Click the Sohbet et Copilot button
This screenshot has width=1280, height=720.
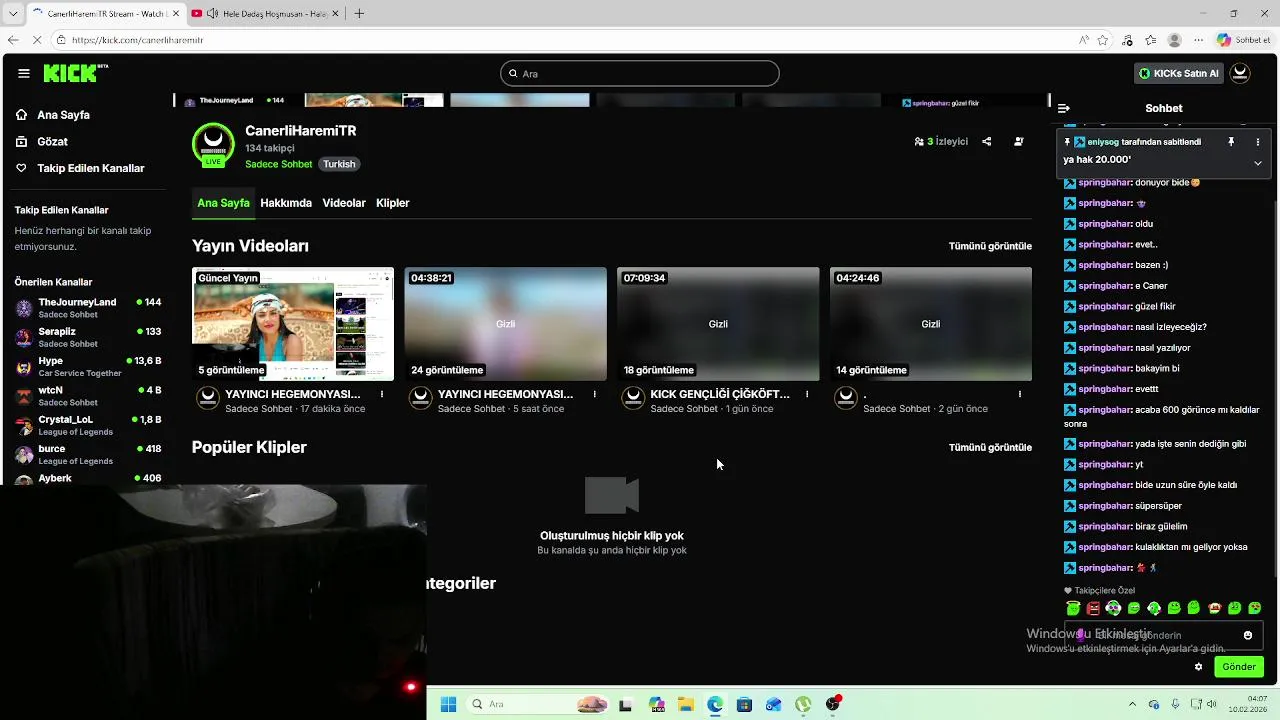pyautogui.click(x=1244, y=40)
